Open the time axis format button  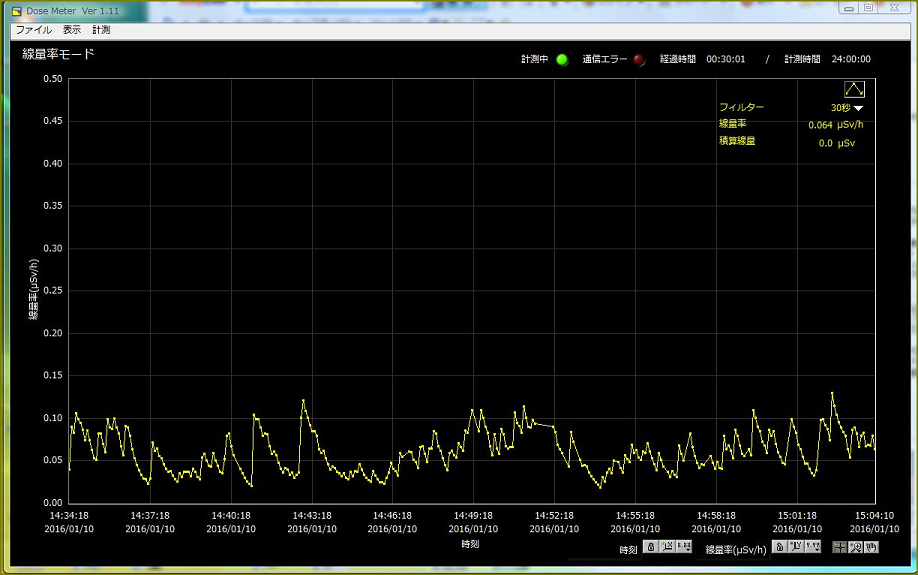pos(684,547)
